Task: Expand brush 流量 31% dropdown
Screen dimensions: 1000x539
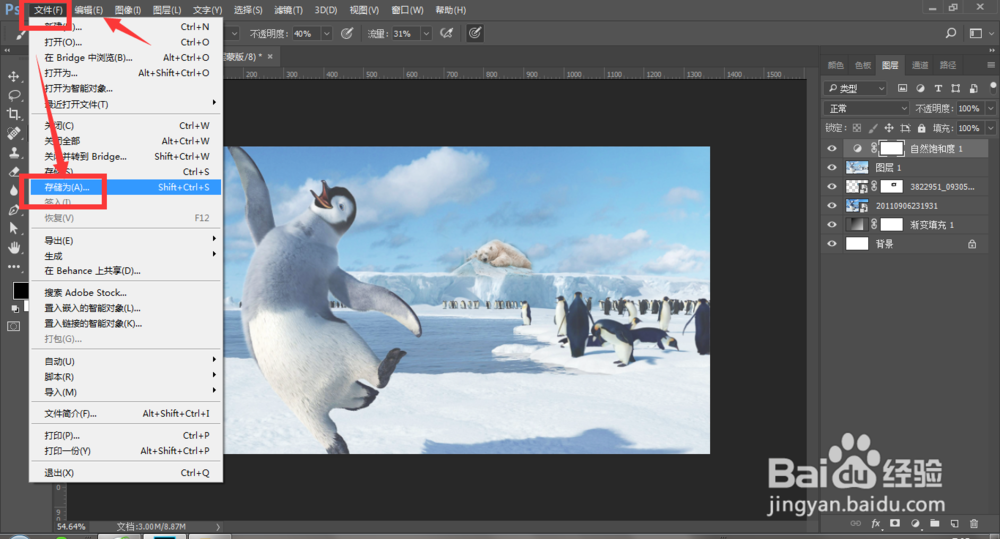Action: [426, 34]
